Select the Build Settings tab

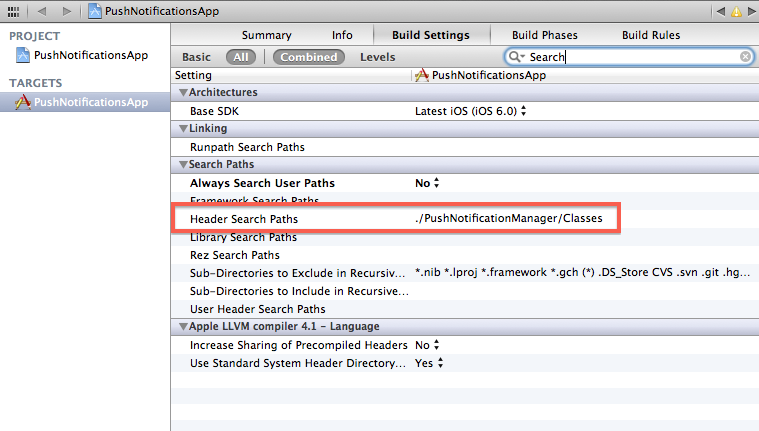431,35
